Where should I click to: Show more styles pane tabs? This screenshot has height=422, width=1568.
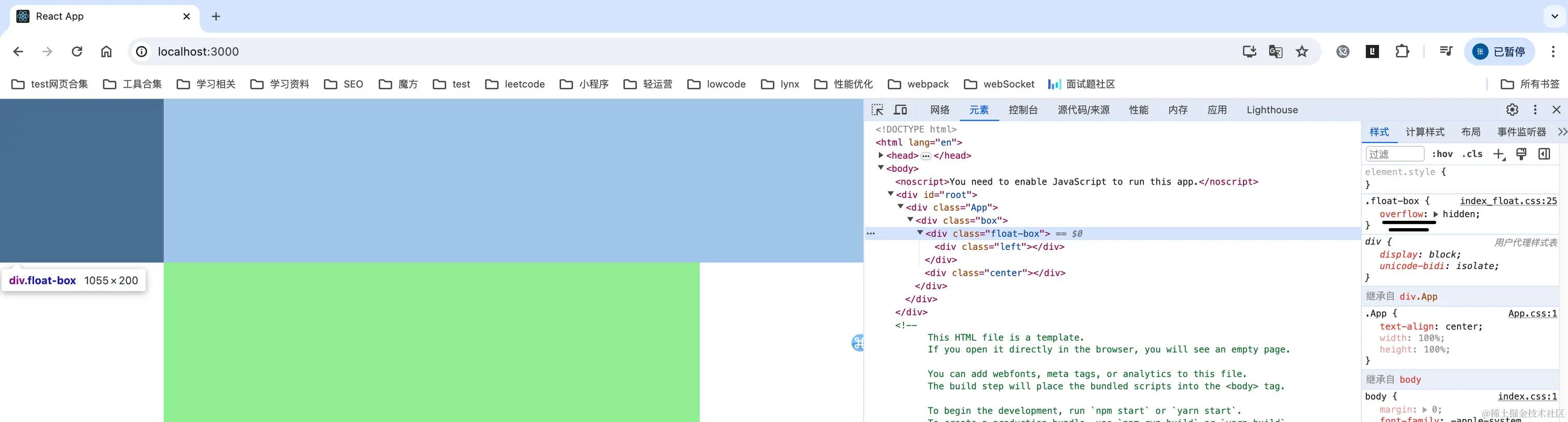click(1562, 132)
